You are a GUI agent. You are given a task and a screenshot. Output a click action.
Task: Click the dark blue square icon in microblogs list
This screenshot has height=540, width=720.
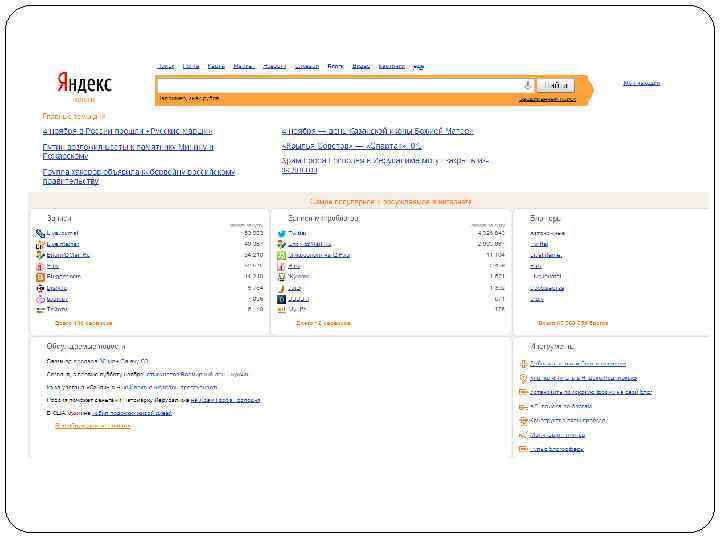coord(281,299)
